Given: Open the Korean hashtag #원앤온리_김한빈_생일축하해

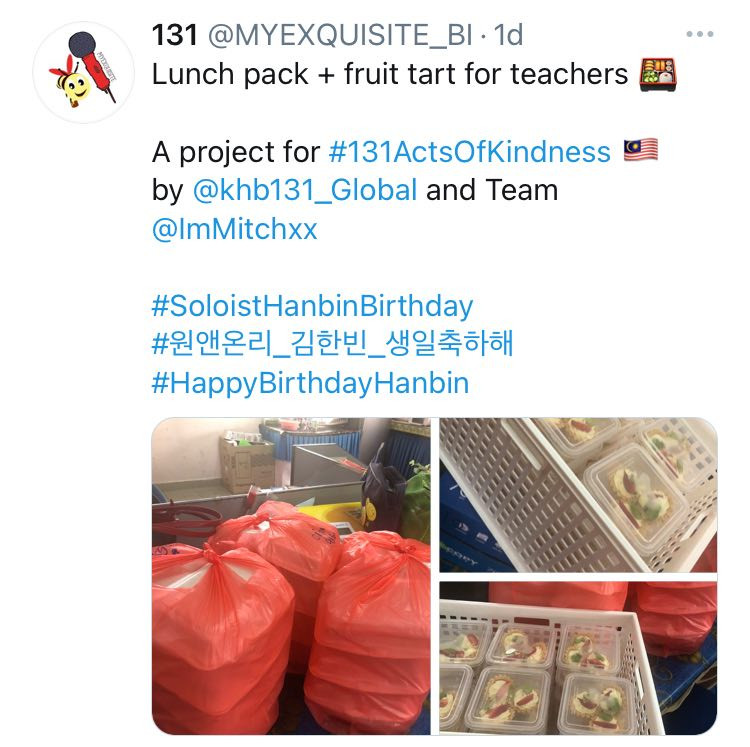Looking at the screenshot, I should click(x=332, y=343).
